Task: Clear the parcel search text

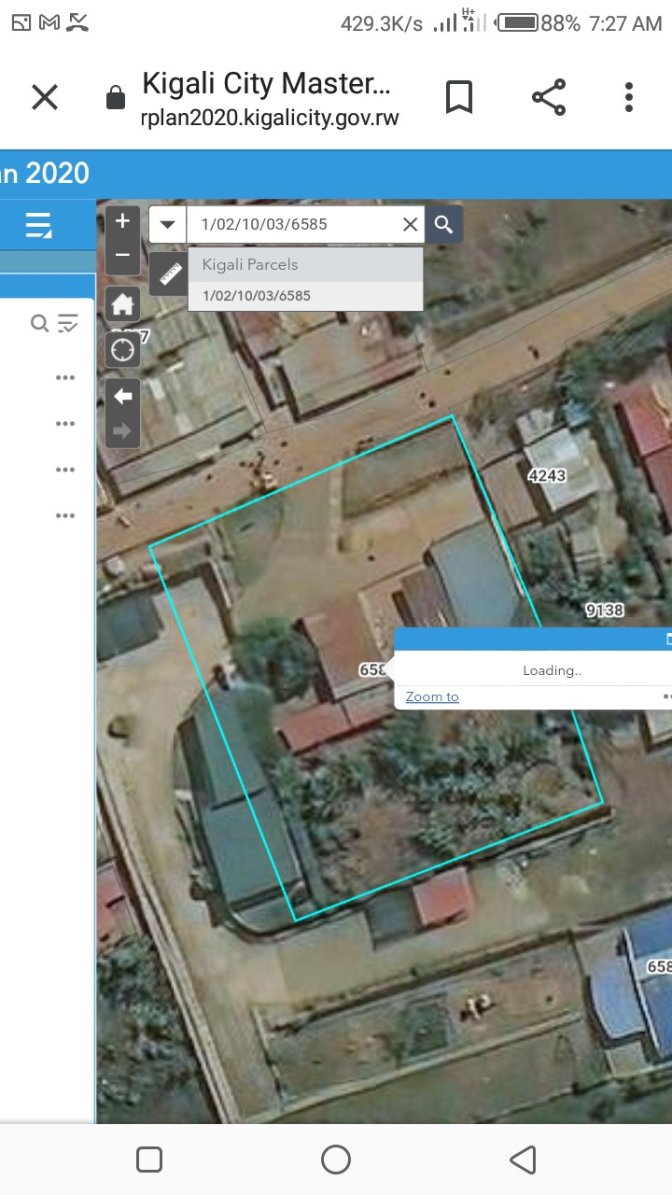Action: 410,224
